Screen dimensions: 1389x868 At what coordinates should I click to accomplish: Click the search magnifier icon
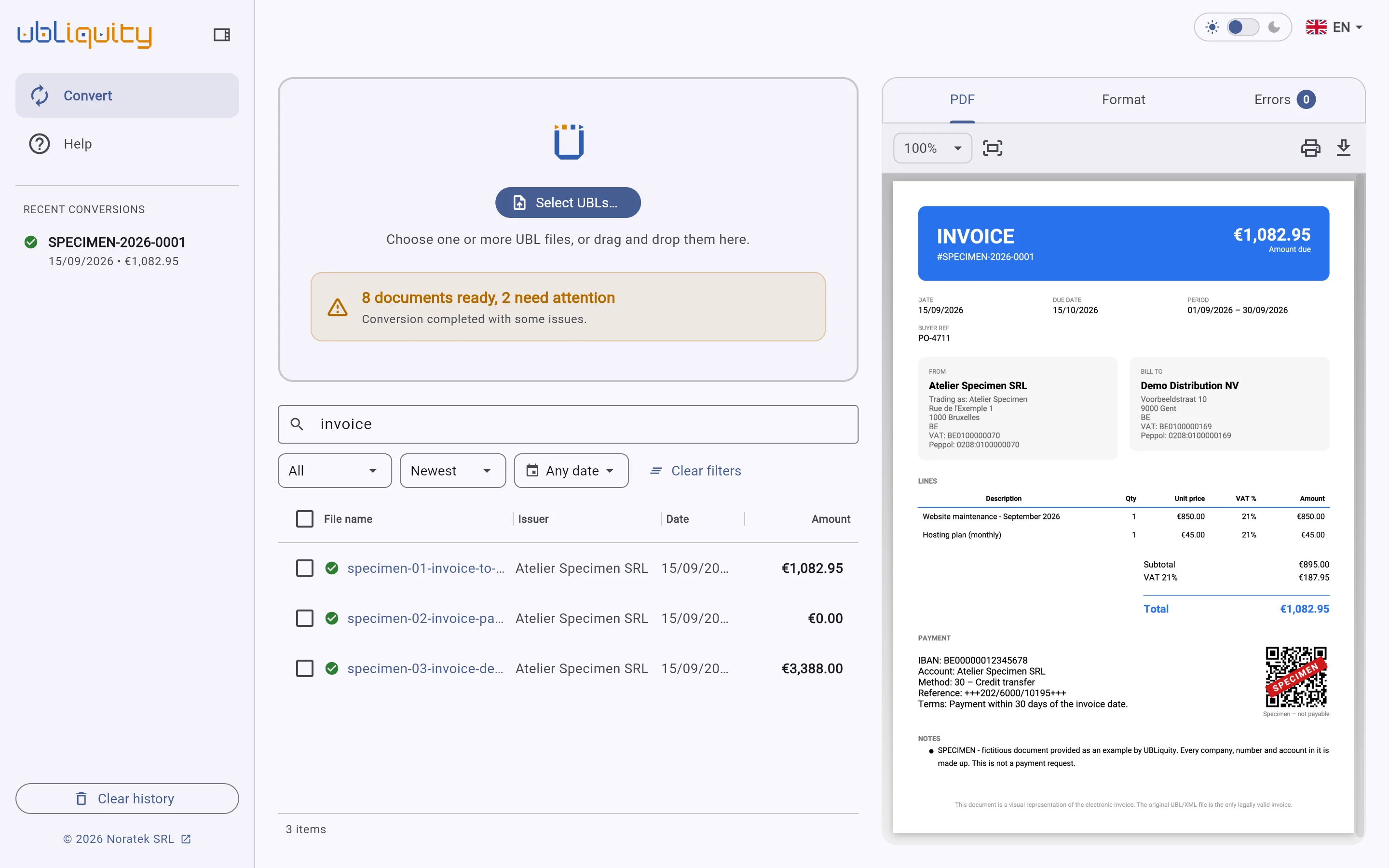297,424
